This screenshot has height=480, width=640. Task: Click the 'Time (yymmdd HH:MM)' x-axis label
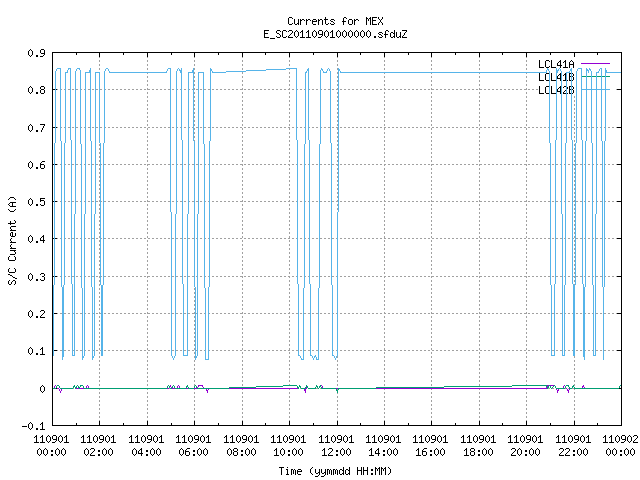click(x=335, y=471)
